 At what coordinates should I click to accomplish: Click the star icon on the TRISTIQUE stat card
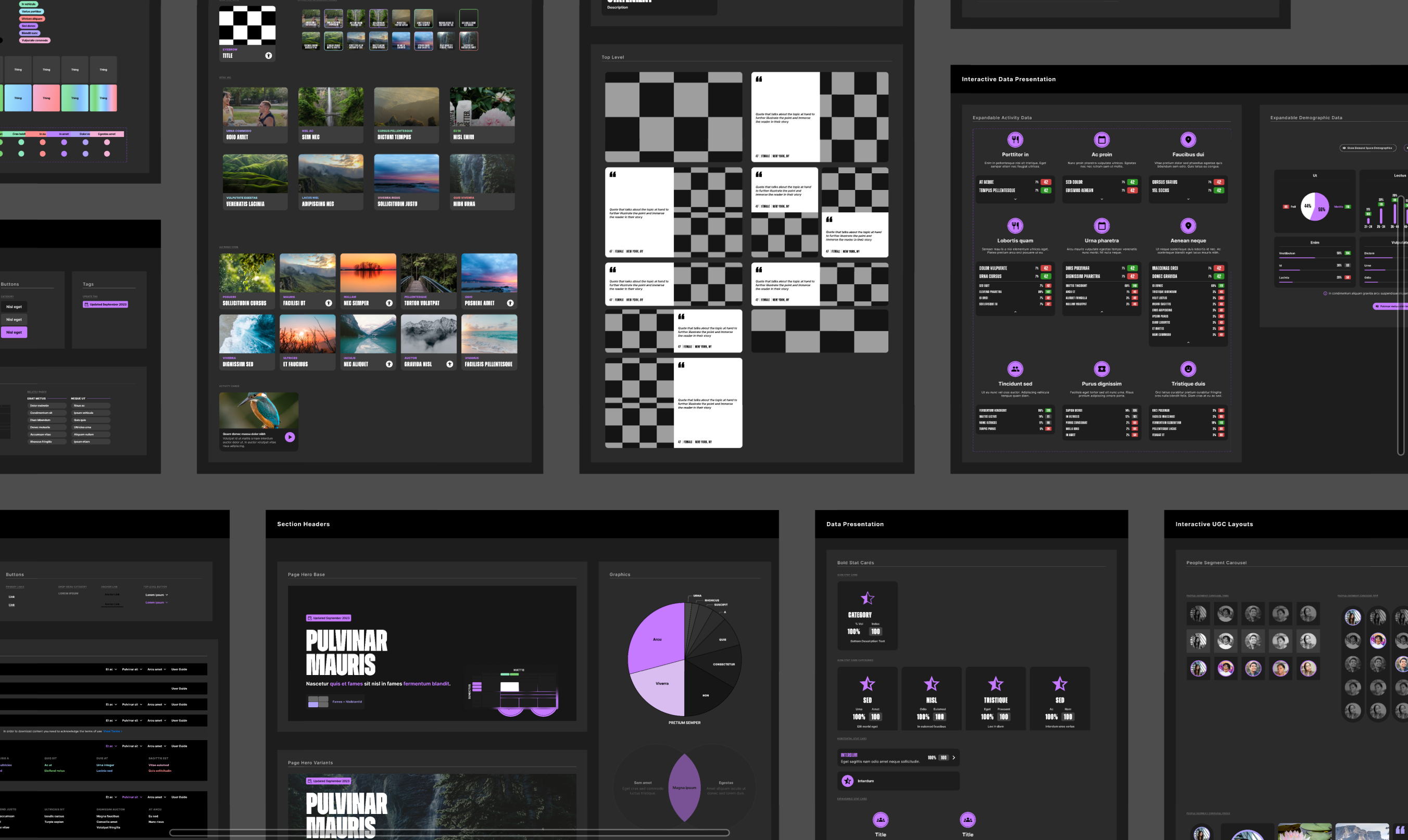click(x=996, y=684)
